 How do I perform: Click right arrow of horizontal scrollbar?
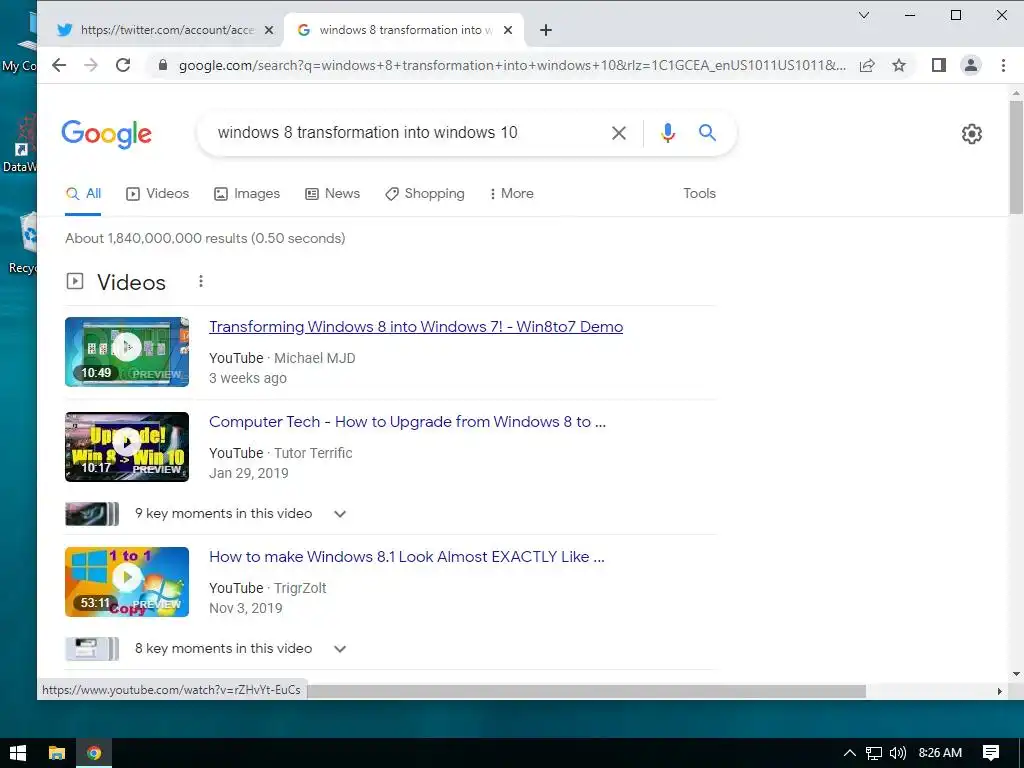[999, 691]
